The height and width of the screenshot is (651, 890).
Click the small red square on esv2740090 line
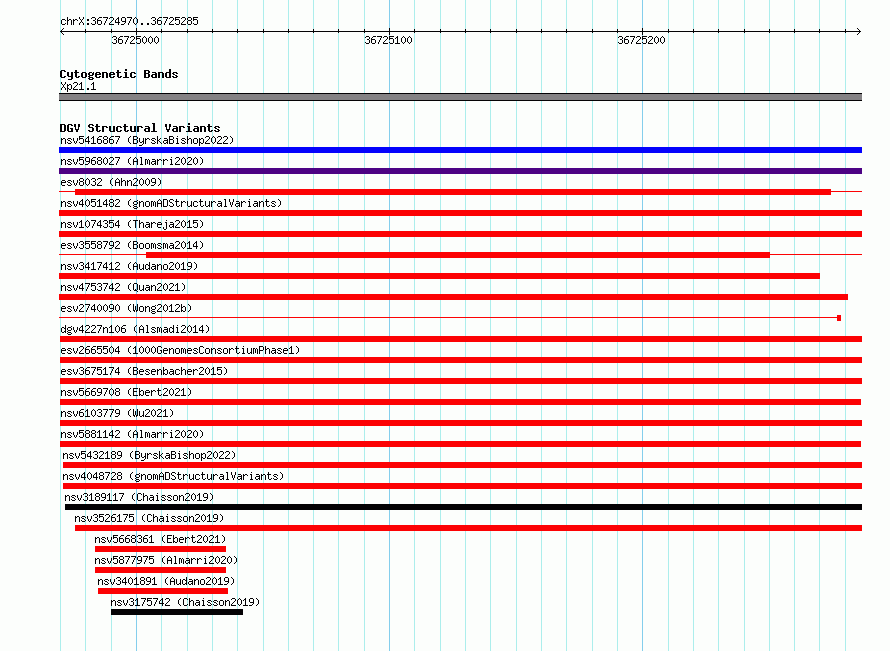(839, 318)
